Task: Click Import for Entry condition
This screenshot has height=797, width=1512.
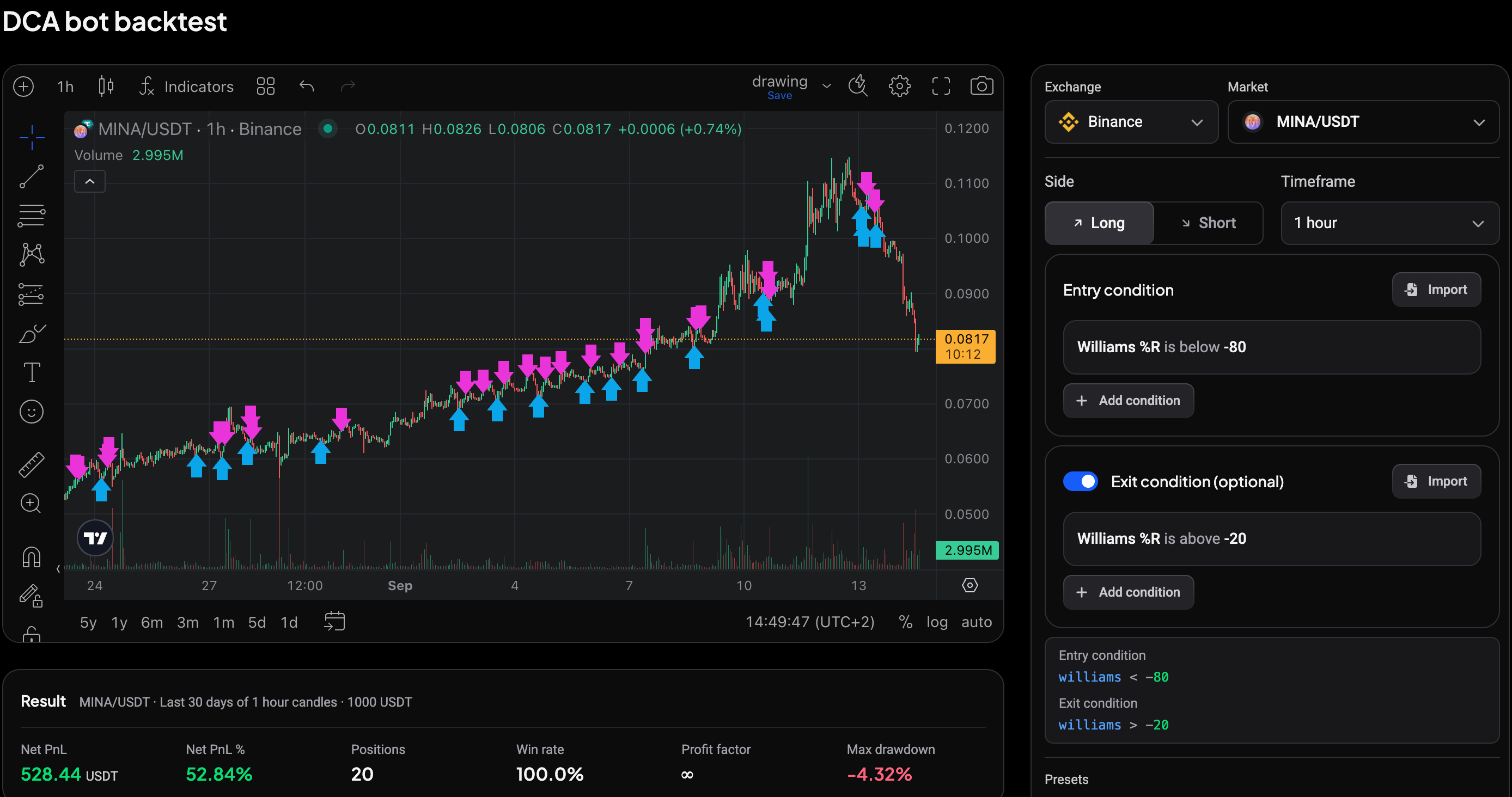Action: [1436, 290]
